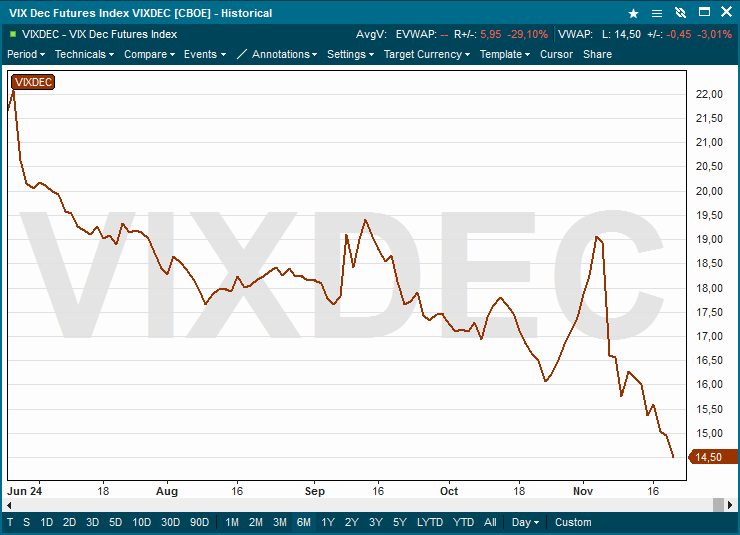The image size is (740, 535).
Task: Click the scrollbar right arrow
Action: [x=730, y=505]
